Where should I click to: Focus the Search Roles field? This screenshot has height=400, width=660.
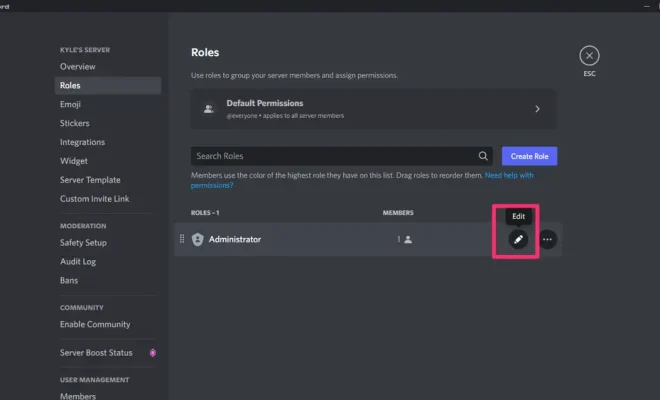click(341, 156)
